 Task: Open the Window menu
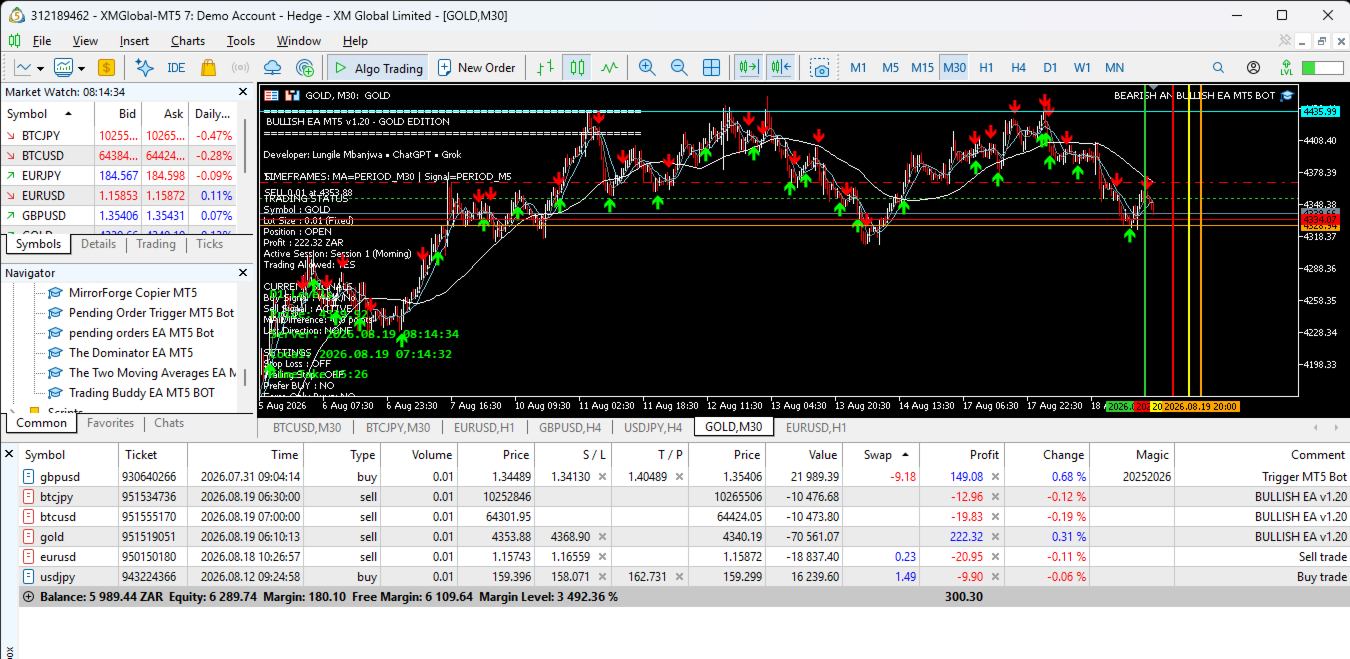(299, 41)
